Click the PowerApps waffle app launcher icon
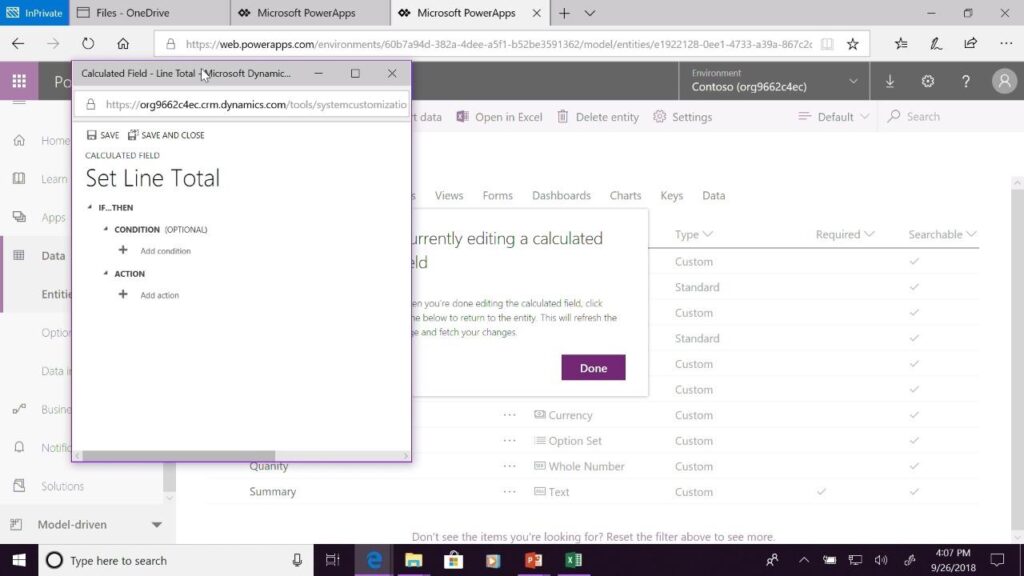Image resolution: width=1024 pixels, height=576 pixels. [17, 81]
